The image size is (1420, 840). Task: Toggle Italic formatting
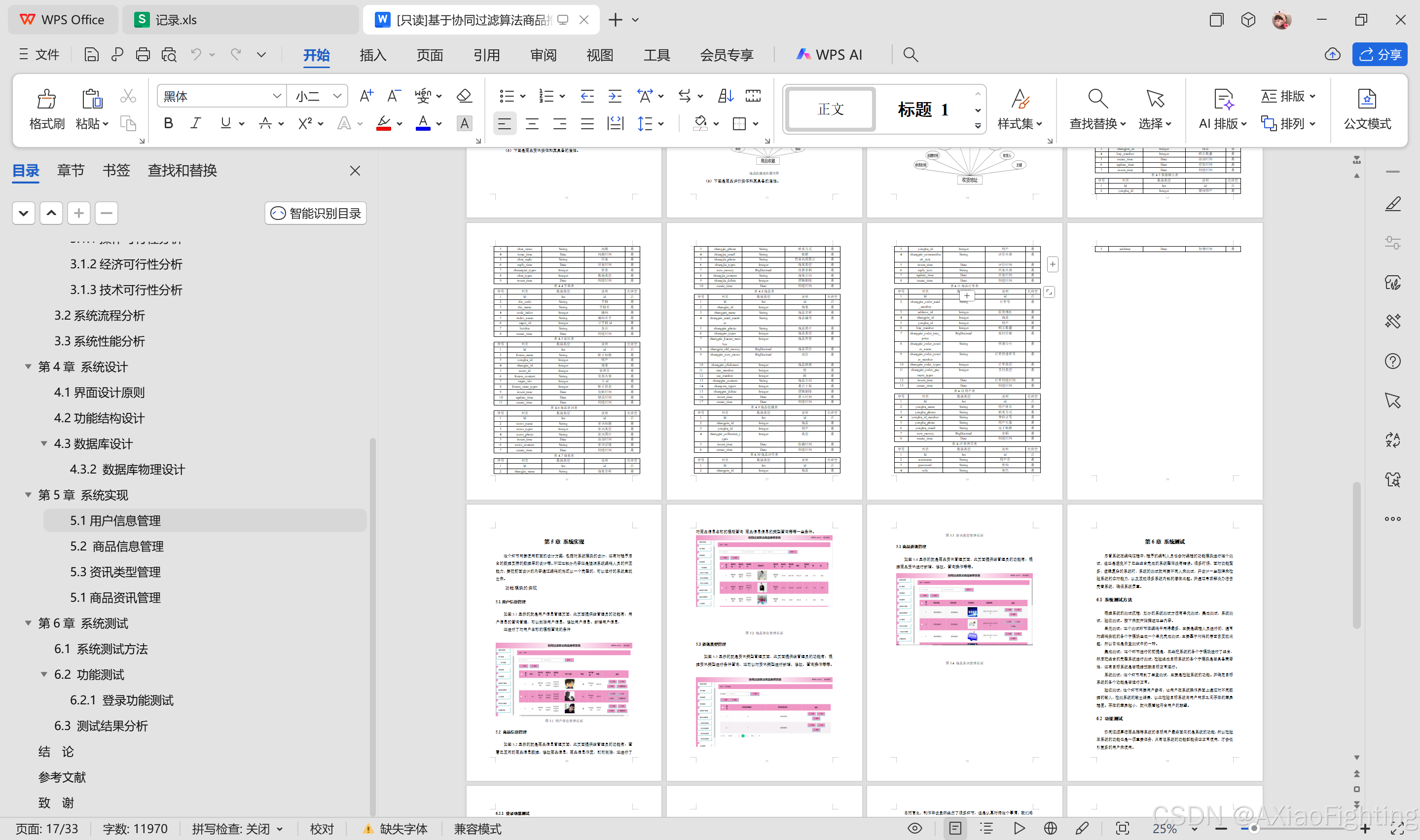click(196, 123)
